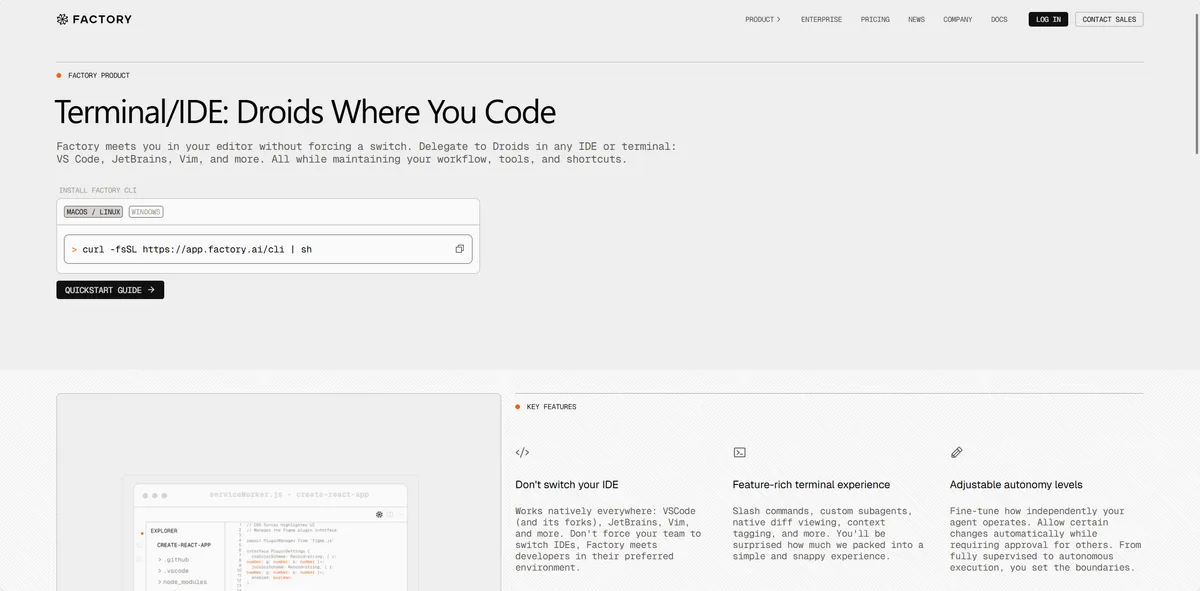Select the MACOS / LINUX install option
1200x591 pixels.
[92, 211]
